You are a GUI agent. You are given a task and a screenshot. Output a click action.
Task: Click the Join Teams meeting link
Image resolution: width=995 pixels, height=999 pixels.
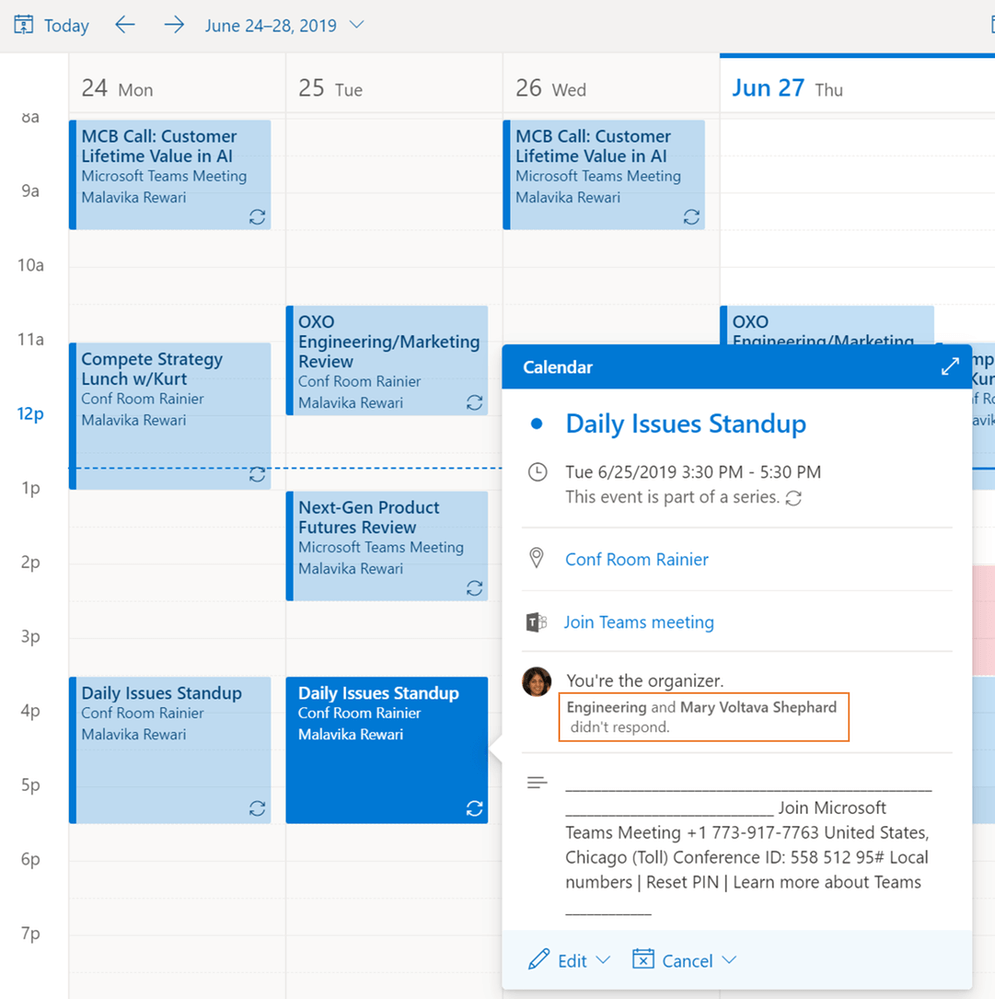tap(639, 622)
